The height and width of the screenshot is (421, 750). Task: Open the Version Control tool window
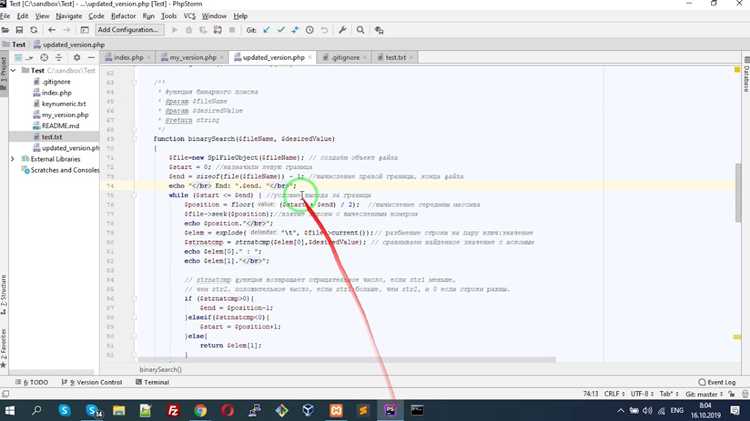tap(92, 382)
